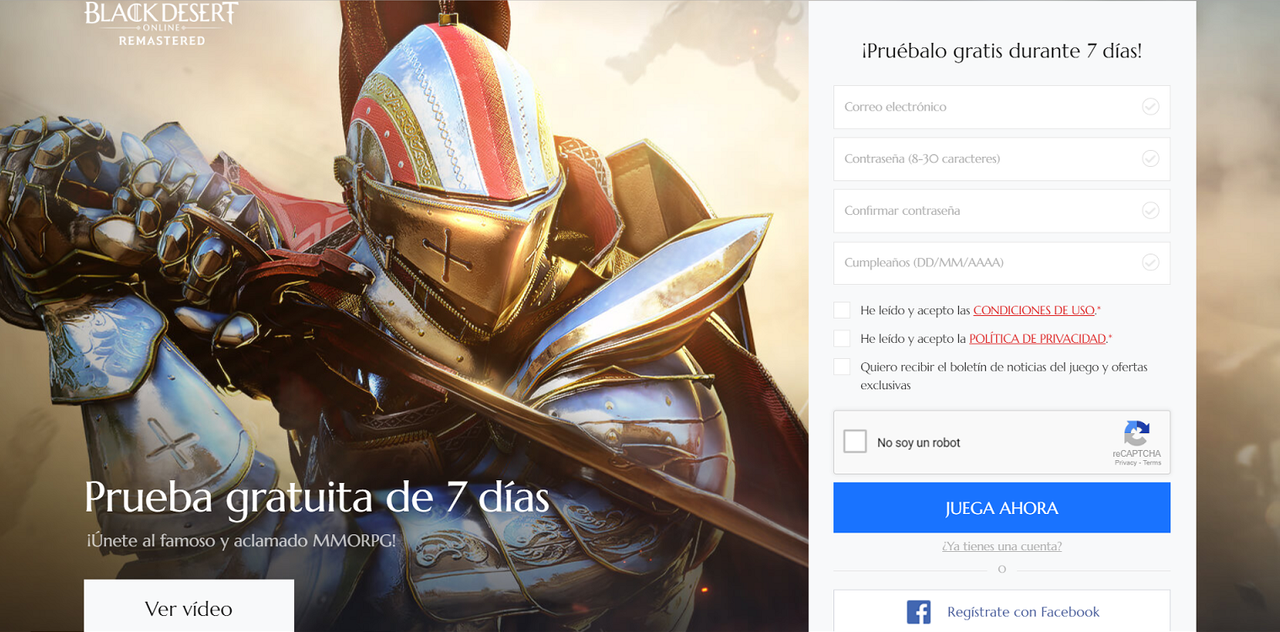Click the checkmark icon in the Correo electrónico field
1280x632 pixels.
pos(1150,107)
